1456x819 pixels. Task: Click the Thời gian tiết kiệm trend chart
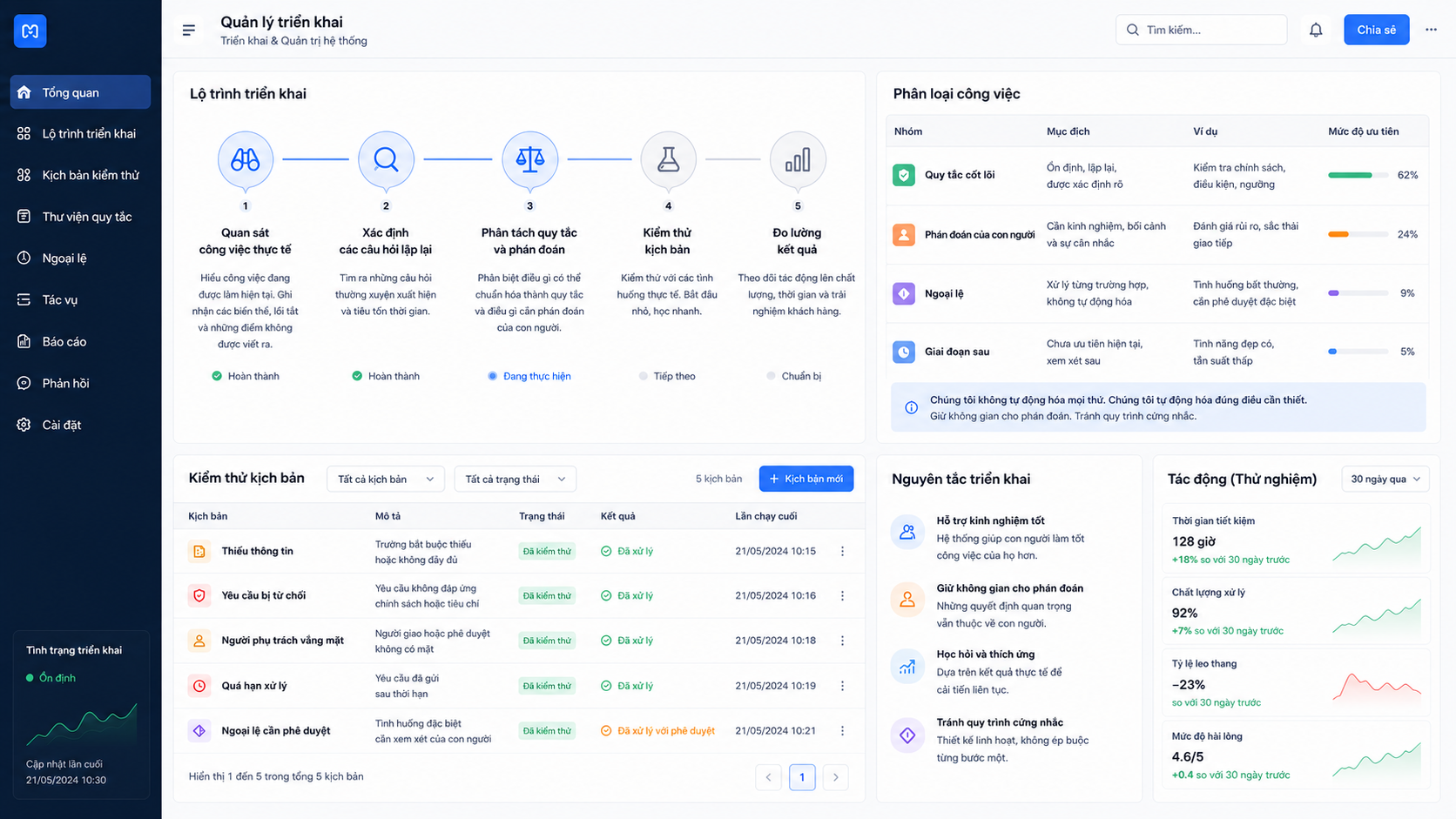[x=1377, y=545]
